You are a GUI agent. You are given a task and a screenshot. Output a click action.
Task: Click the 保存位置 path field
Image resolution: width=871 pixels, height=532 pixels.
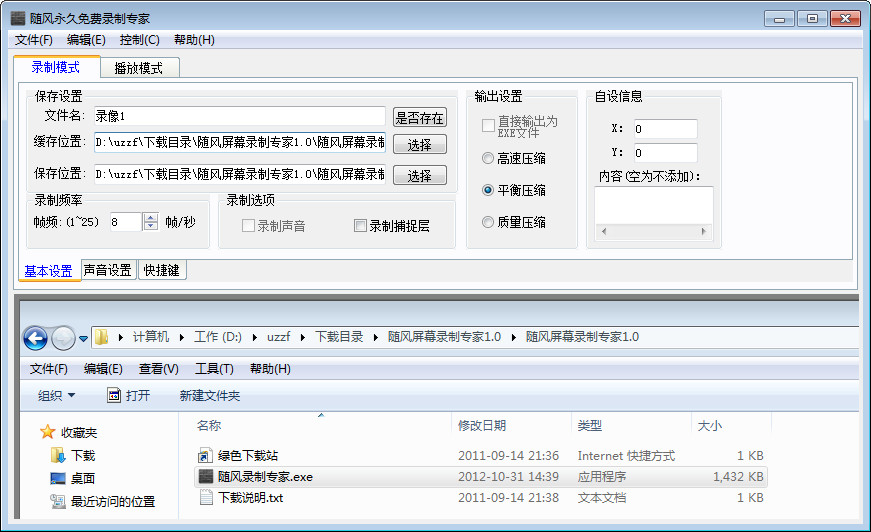point(239,174)
